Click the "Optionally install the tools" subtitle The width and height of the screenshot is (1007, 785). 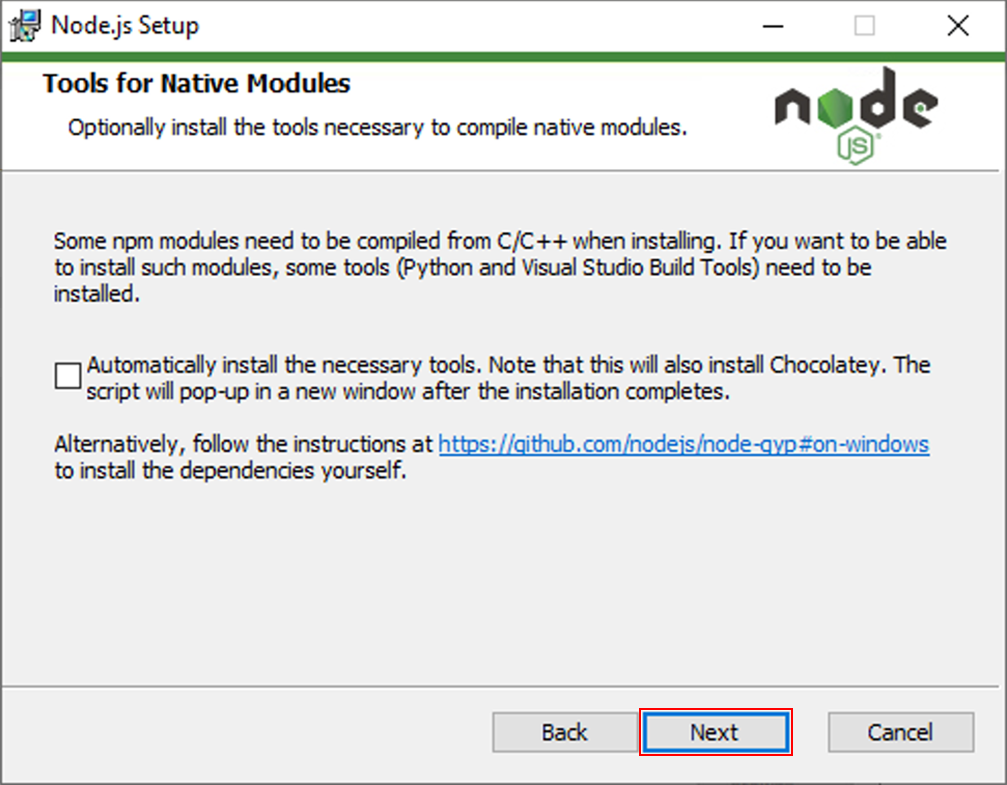377,127
